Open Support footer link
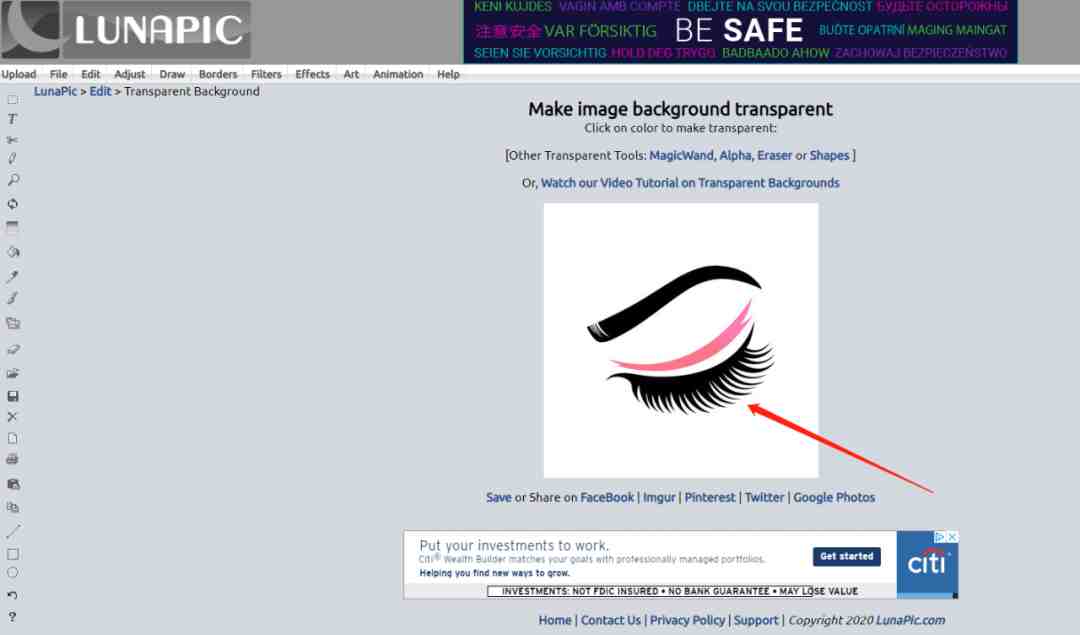Image resolution: width=1080 pixels, height=635 pixels. pos(756,621)
